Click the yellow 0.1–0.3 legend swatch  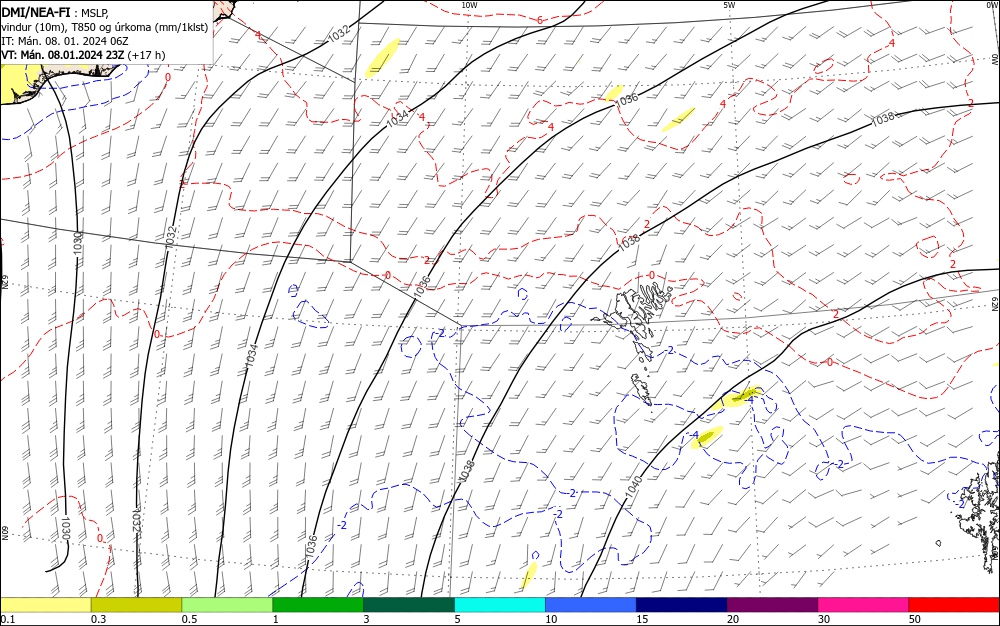tap(46, 605)
